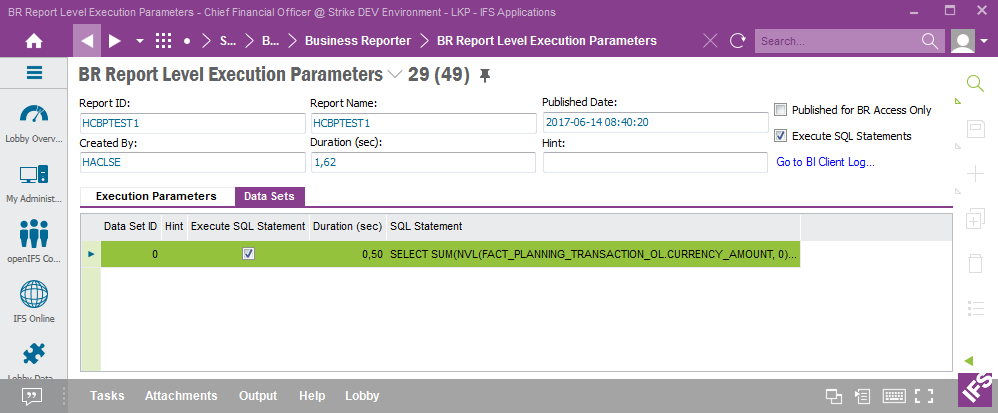This screenshot has height=413, width=998.
Task: Open the Tasks menu
Action: tap(107, 396)
